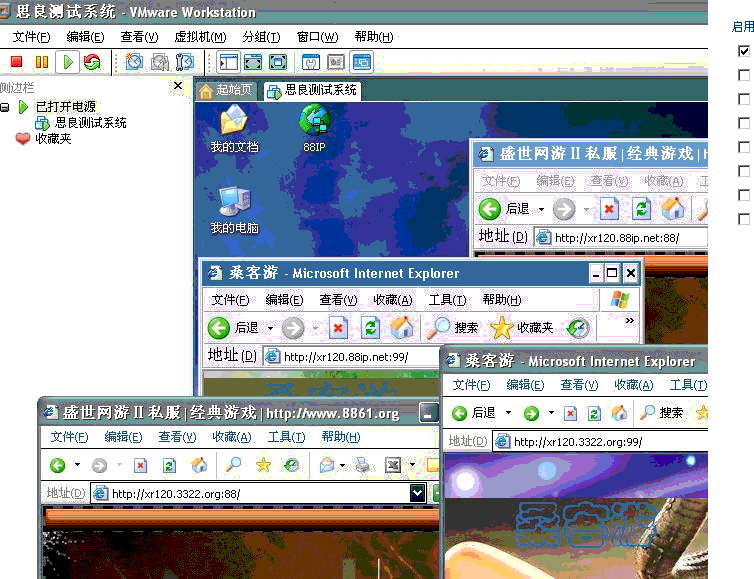Click address field http://xr120.88ip.net:99/
Screen dimensions: 754x579
352,357
